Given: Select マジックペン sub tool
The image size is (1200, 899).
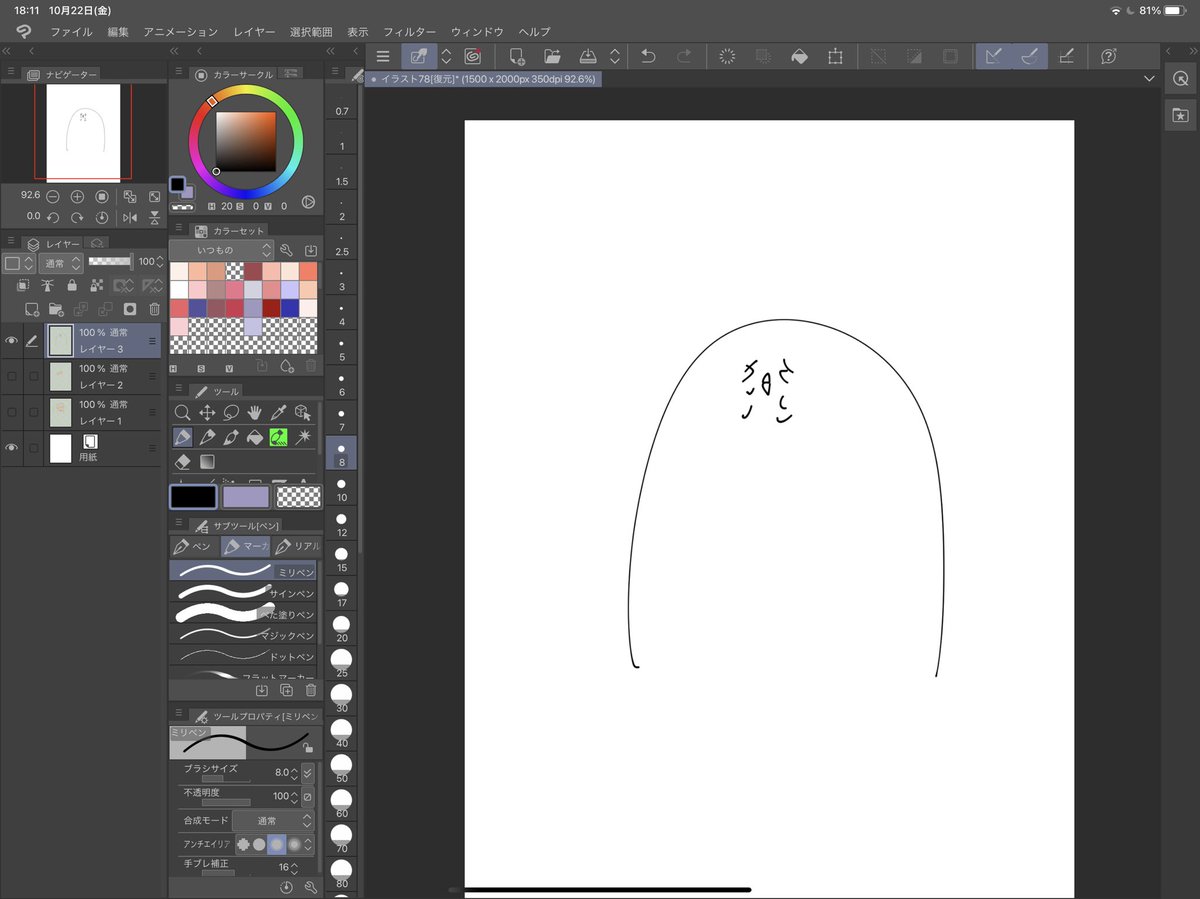Looking at the screenshot, I should point(243,634).
